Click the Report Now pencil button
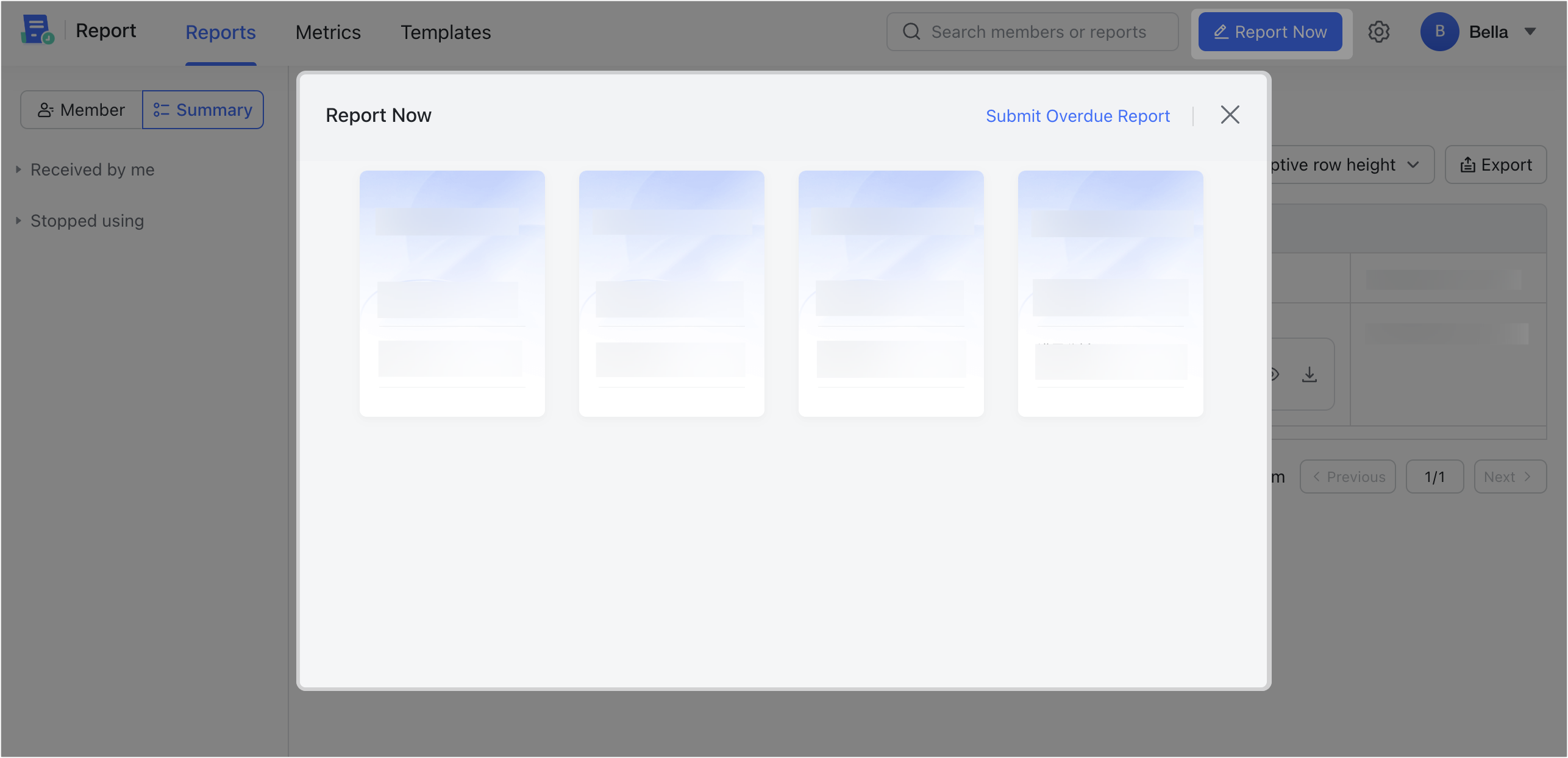The height and width of the screenshot is (758, 1568). click(1270, 32)
